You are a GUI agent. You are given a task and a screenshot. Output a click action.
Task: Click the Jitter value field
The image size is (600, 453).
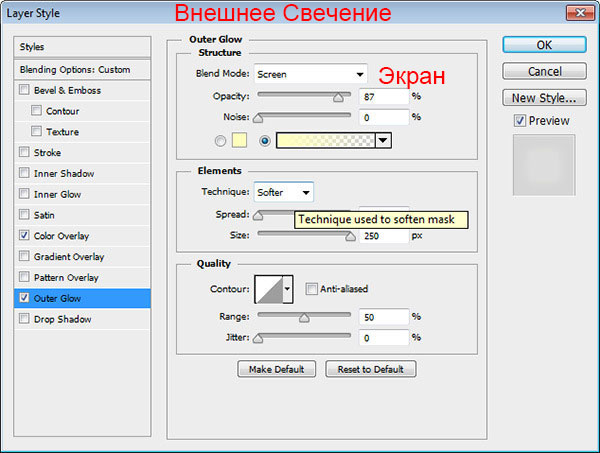[x=384, y=338]
